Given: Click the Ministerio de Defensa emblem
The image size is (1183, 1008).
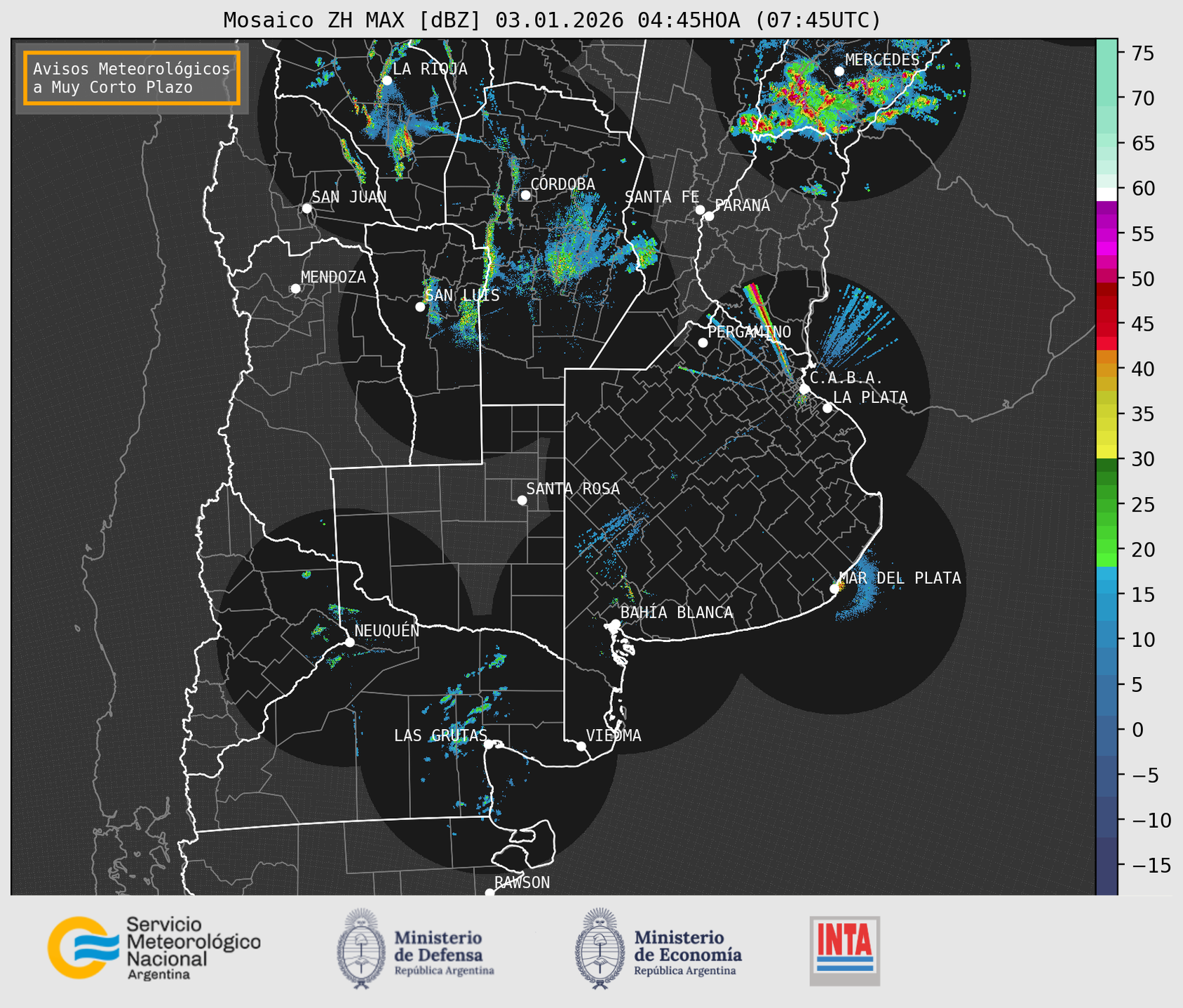Looking at the screenshot, I should click(361, 948).
